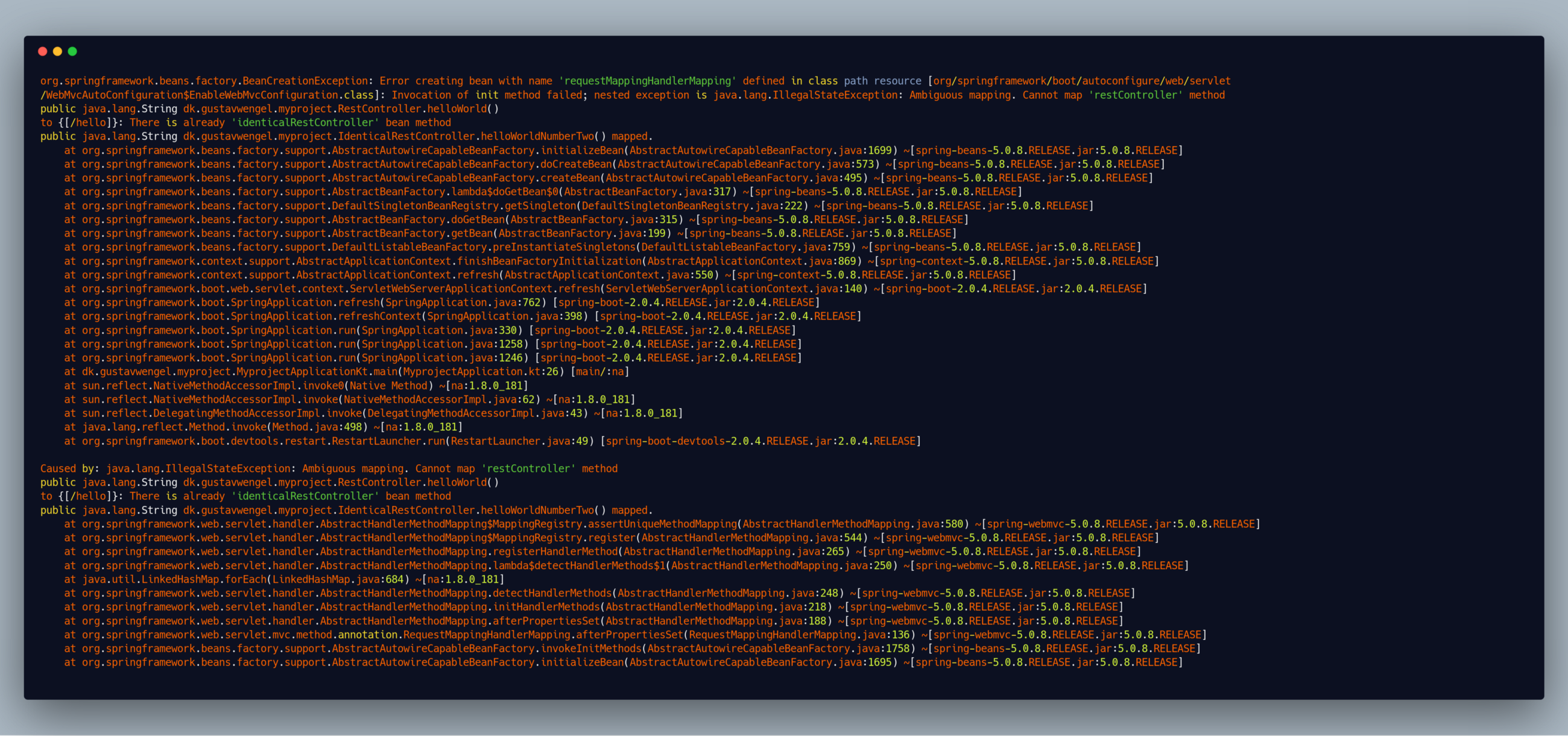Click the DefaultSingletonBeanRegistry.java:222 reference

(692, 206)
